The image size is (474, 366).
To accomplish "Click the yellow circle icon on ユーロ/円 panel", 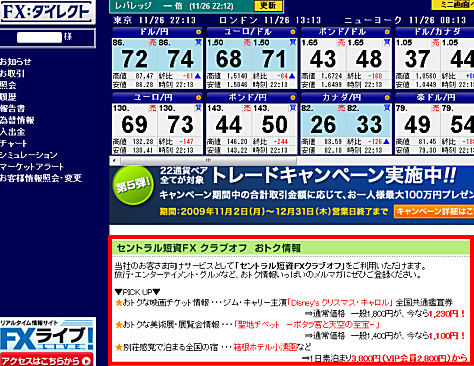I will [198, 97].
